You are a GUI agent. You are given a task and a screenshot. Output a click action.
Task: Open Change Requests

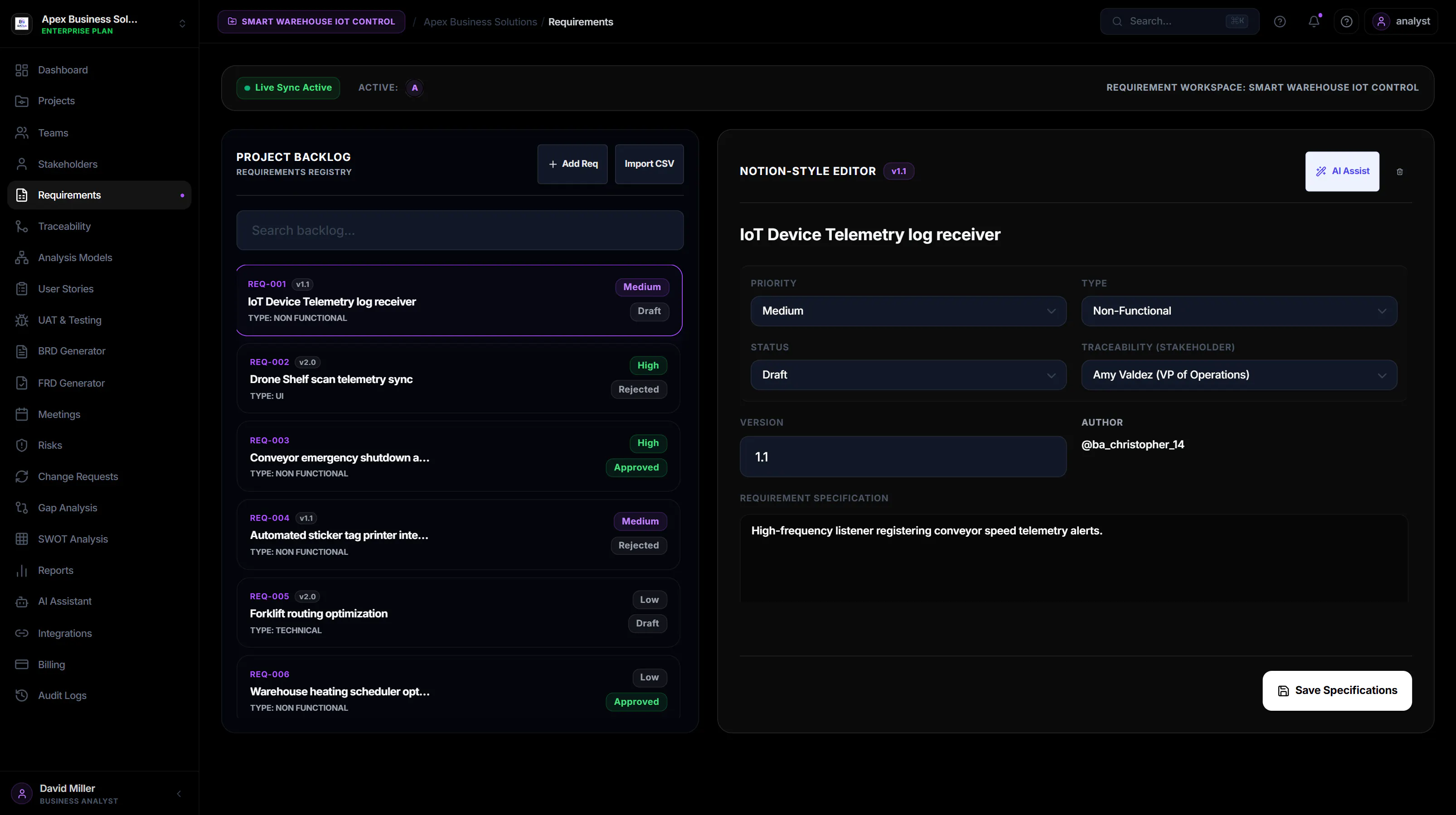(x=99, y=476)
